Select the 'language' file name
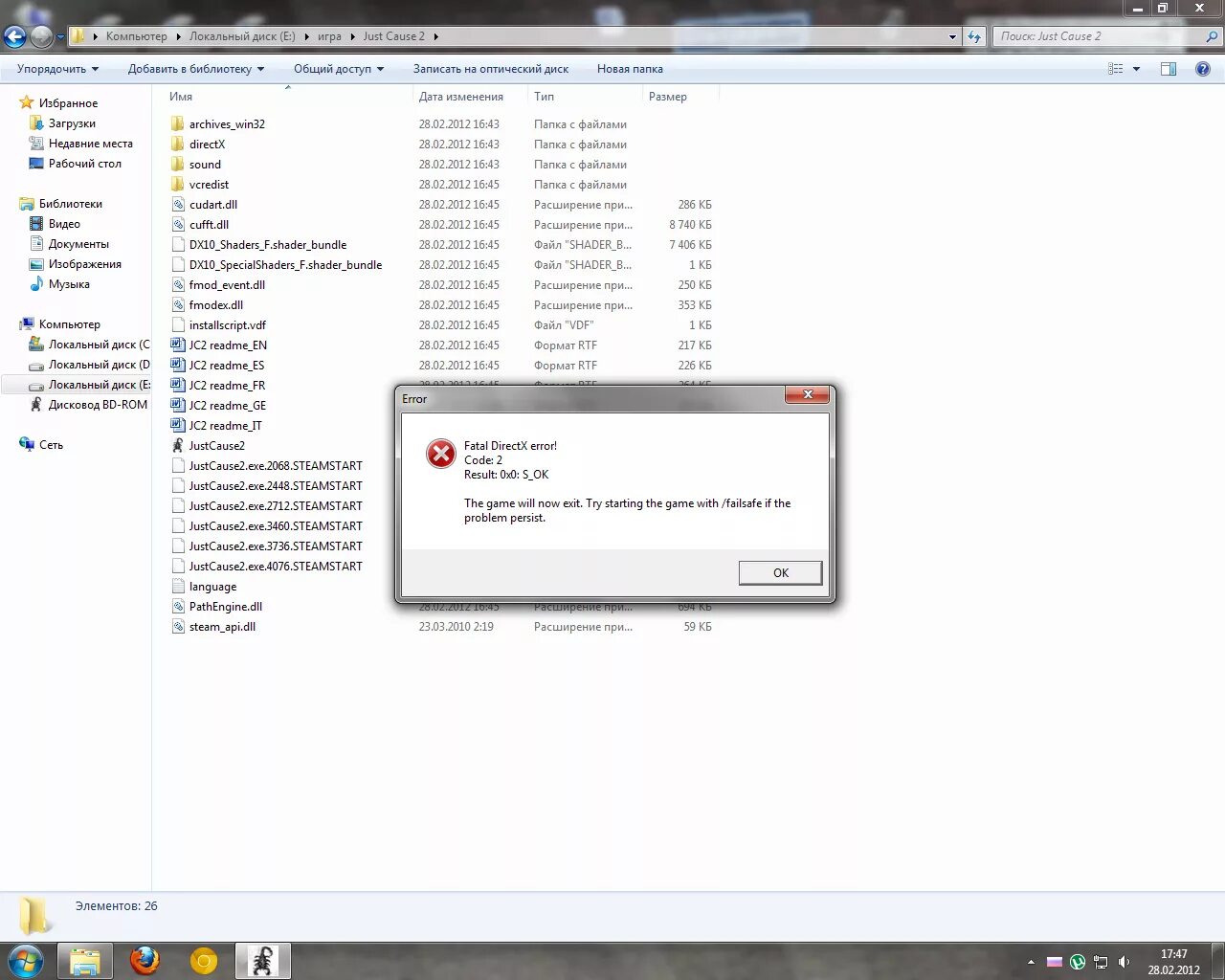Image resolution: width=1225 pixels, height=980 pixels. (212, 587)
